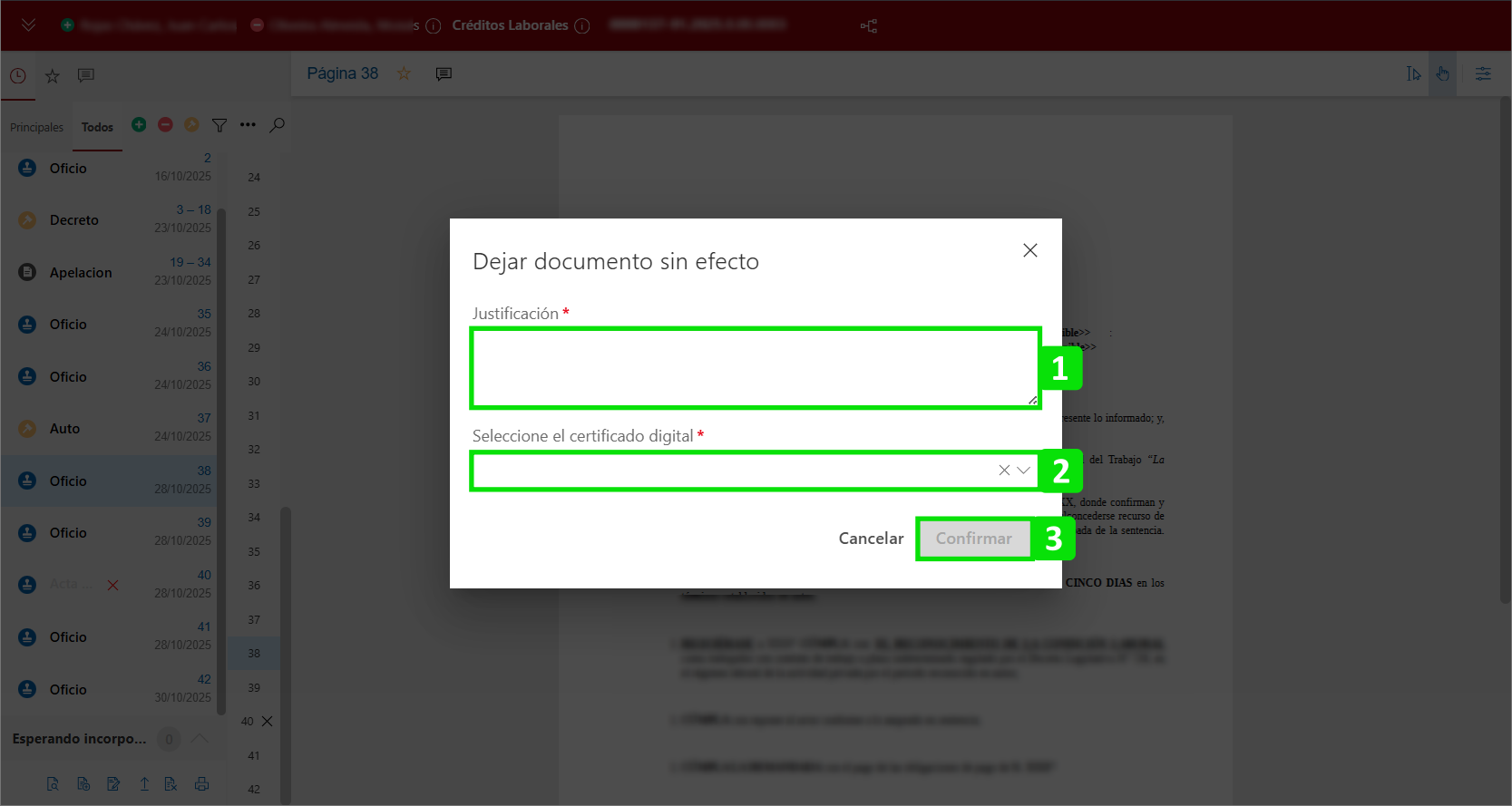The width and height of the screenshot is (1512, 806).
Task: Click the Justificación text area
Action: 756,368
